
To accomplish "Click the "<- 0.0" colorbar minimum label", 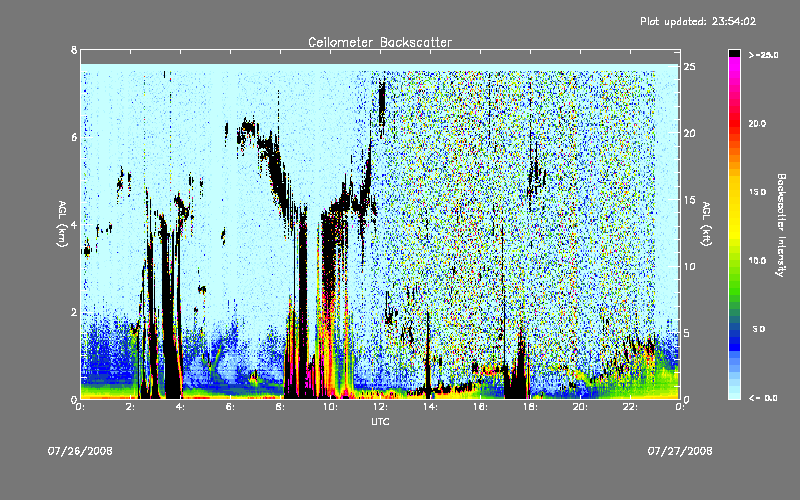I will 763,398.
